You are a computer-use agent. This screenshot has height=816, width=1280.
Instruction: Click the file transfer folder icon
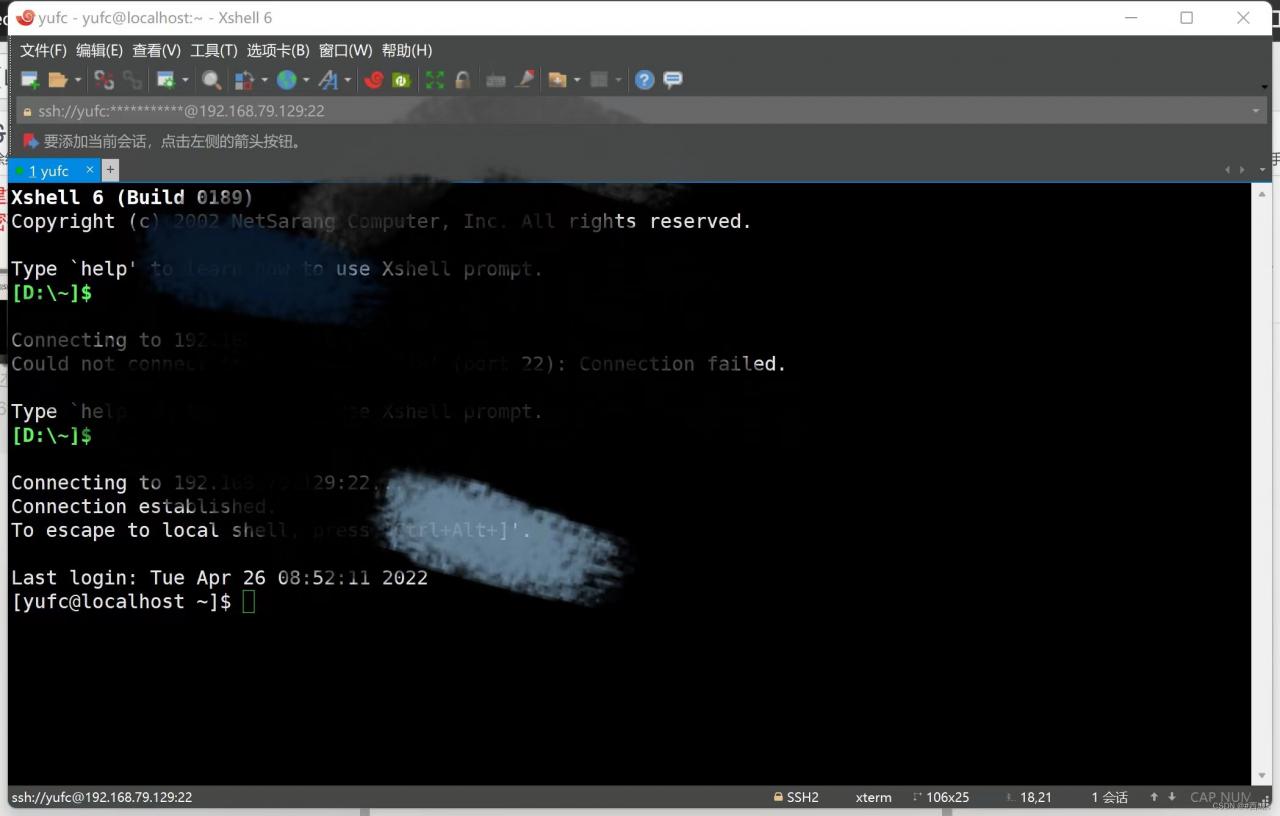[x=558, y=80]
